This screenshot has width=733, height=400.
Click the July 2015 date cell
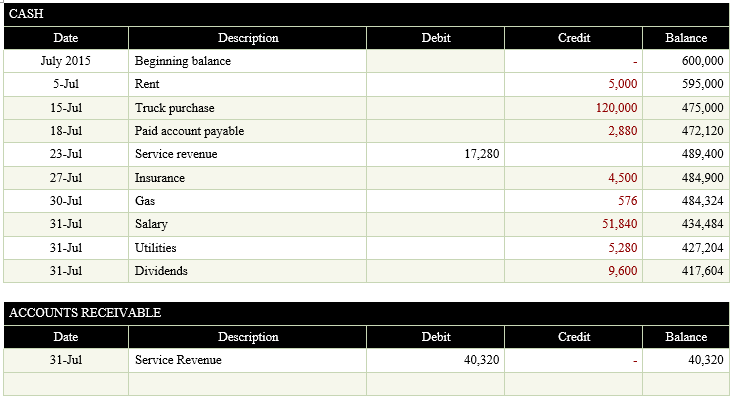pos(66,61)
